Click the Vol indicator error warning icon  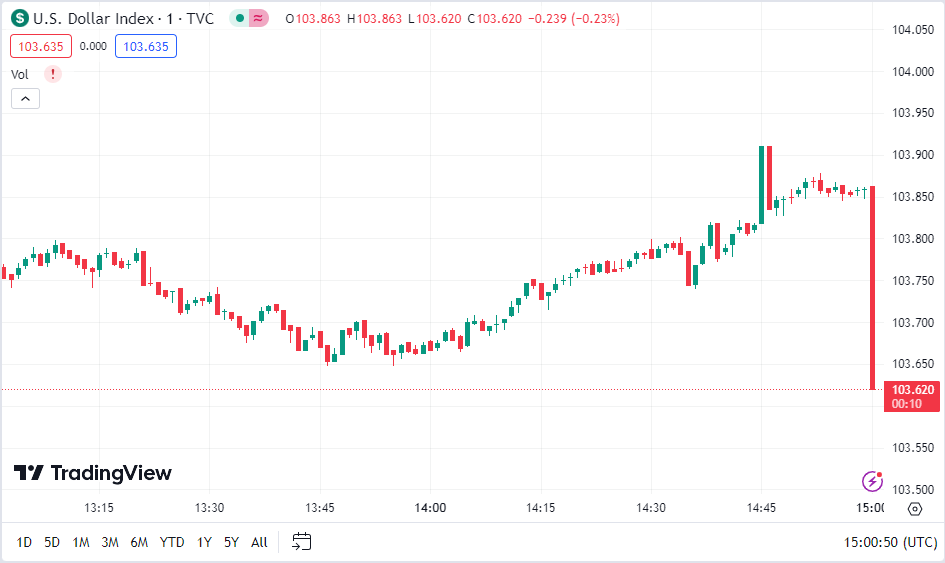53,74
